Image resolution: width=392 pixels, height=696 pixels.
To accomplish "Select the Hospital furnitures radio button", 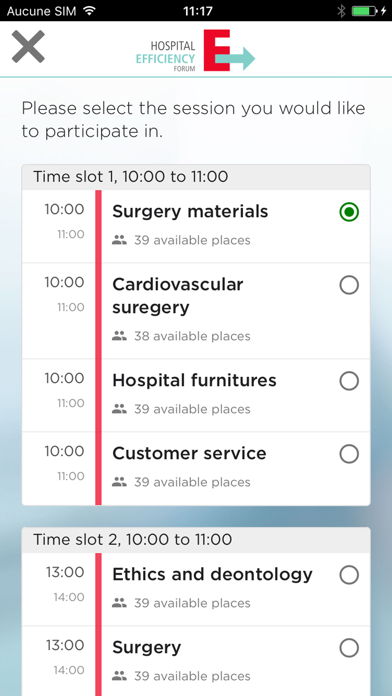I will (x=349, y=381).
